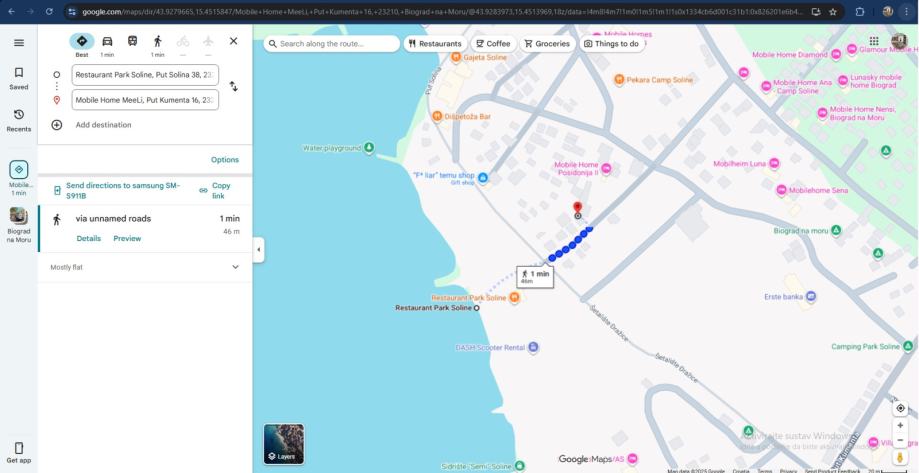The height and width of the screenshot is (473, 919).
Task: Open Google account avatar on map
Action: click(x=899, y=41)
